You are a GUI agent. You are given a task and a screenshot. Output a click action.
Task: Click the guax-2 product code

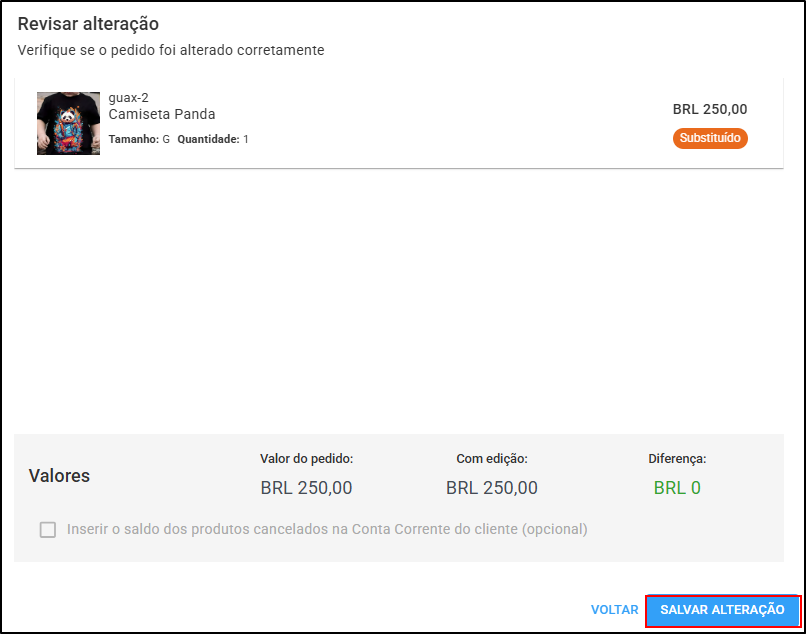coord(129,98)
